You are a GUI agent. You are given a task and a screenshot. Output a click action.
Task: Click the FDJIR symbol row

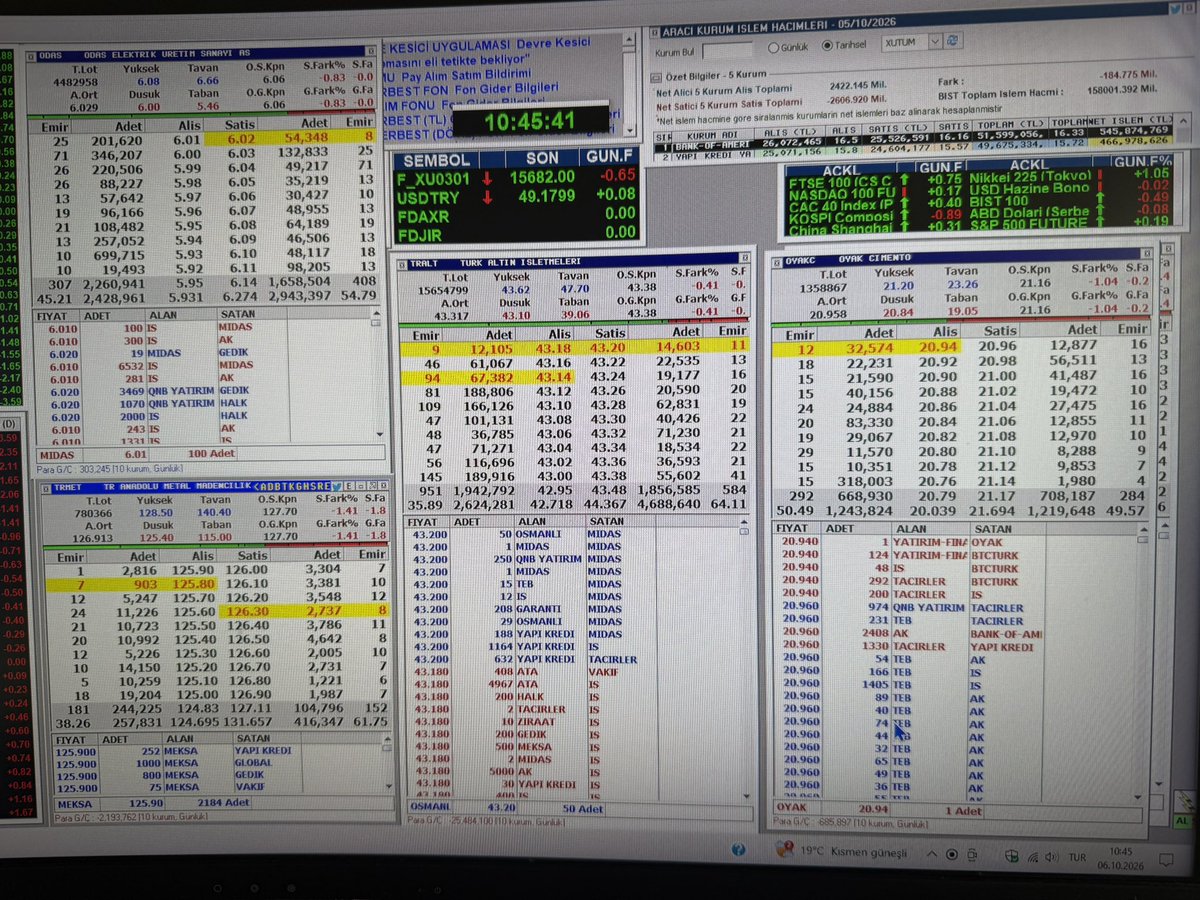516,231
